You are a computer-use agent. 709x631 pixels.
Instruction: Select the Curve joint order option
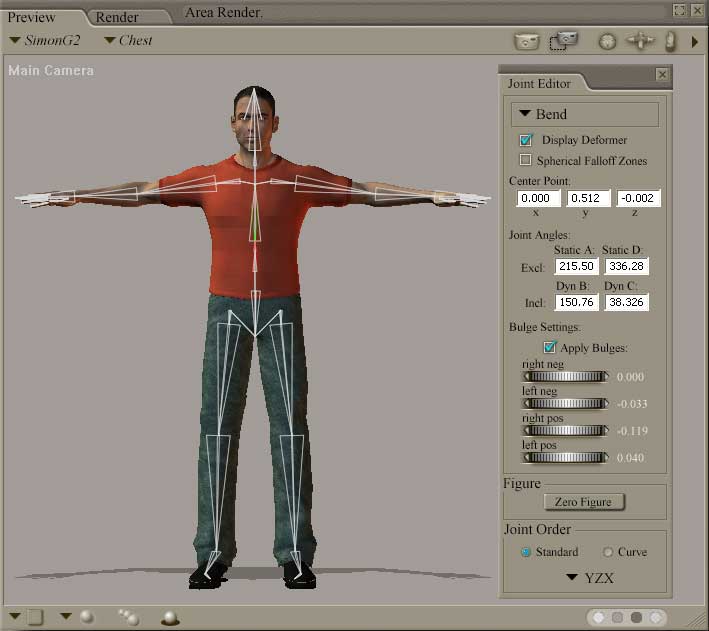pos(608,552)
